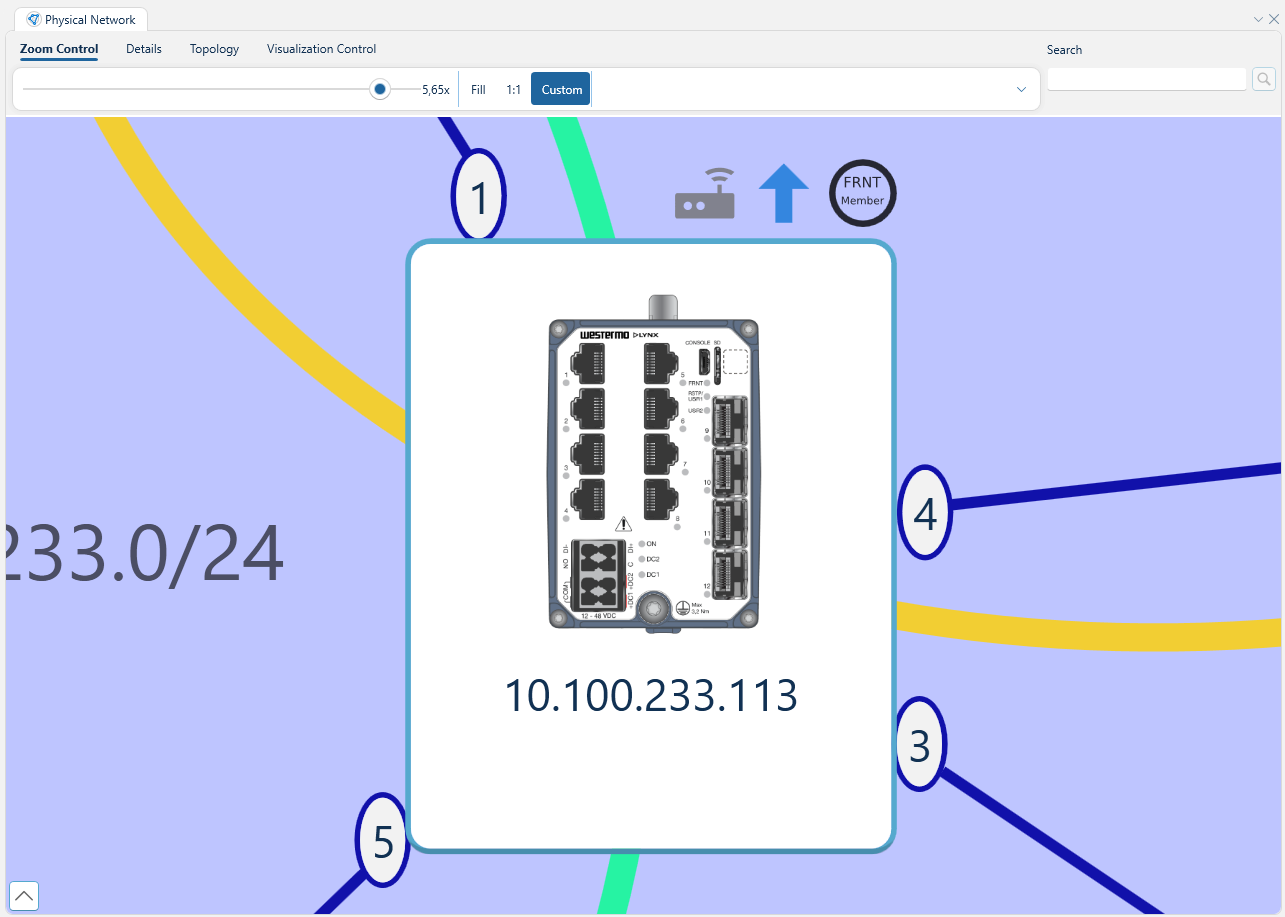
Task: Click the chevron beside the window close button
Action: pyautogui.click(x=1258, y=18)
